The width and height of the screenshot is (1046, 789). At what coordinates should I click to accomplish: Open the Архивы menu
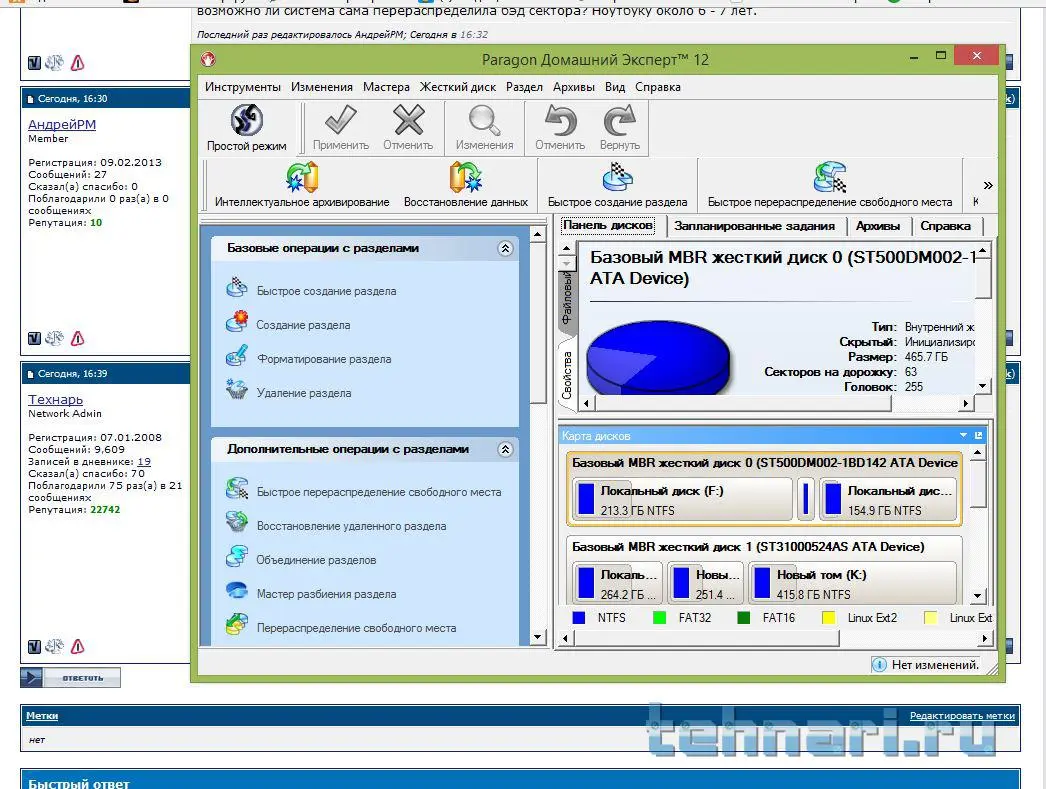pos(574,87)
